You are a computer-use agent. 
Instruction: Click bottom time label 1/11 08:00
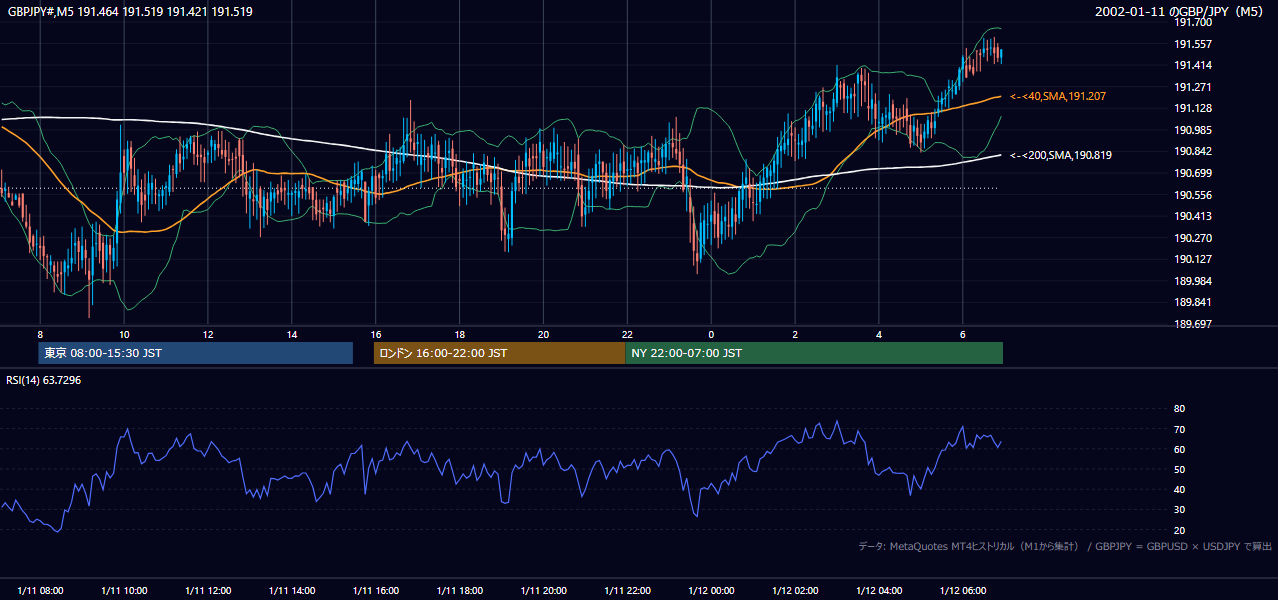point(40,591)
